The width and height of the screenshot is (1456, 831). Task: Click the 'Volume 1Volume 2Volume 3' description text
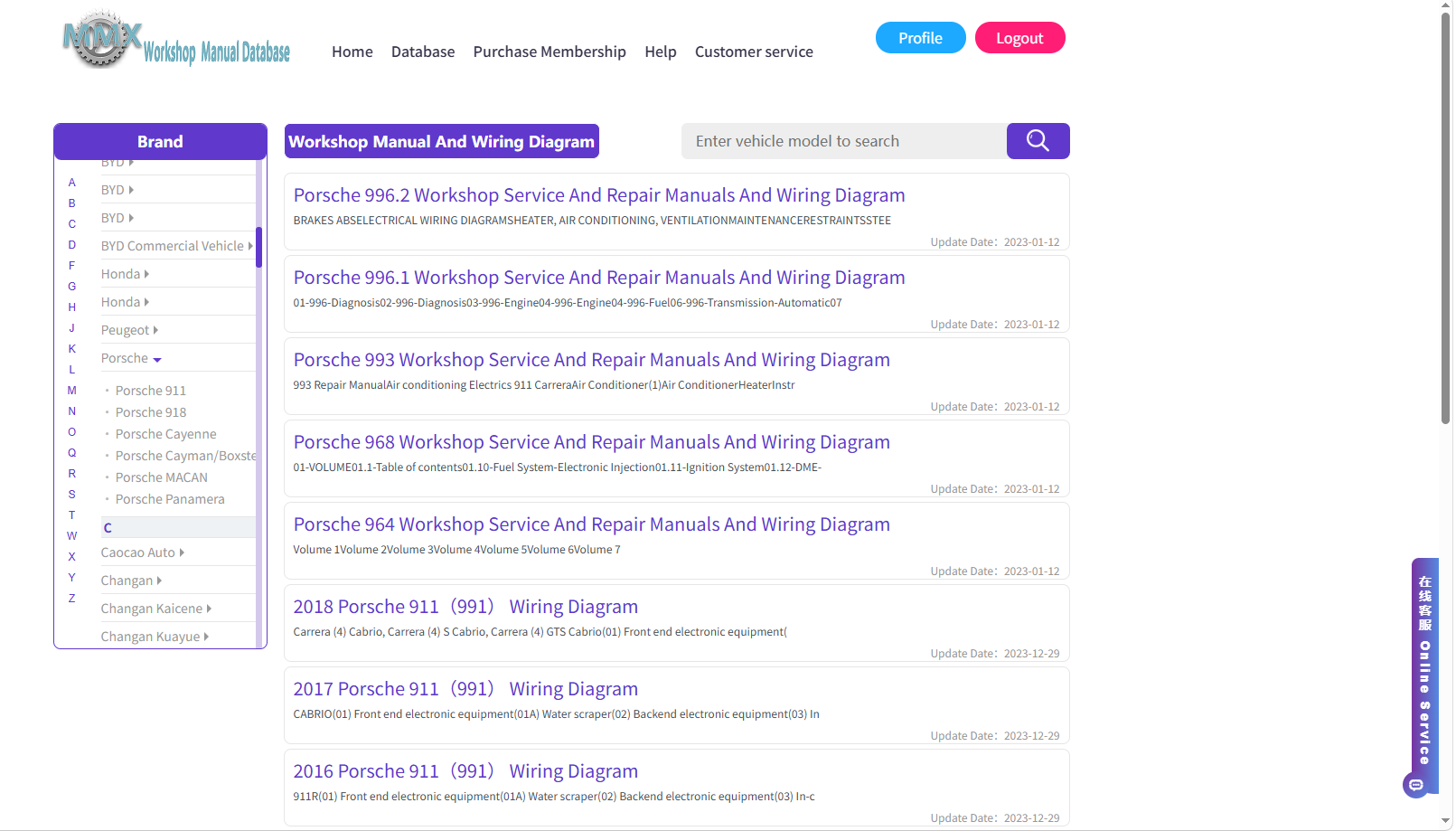tap(456, 550)
